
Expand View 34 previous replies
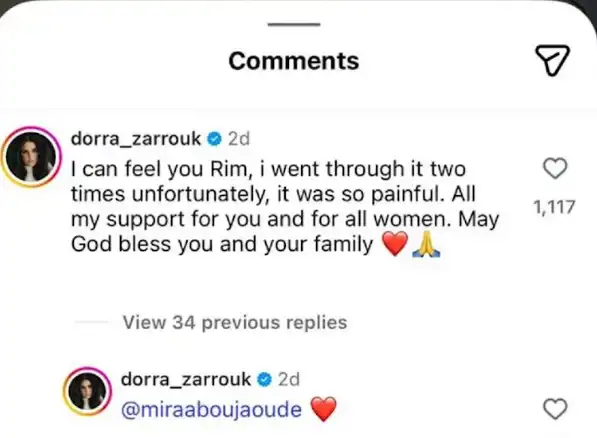click(x=235, y=322)
